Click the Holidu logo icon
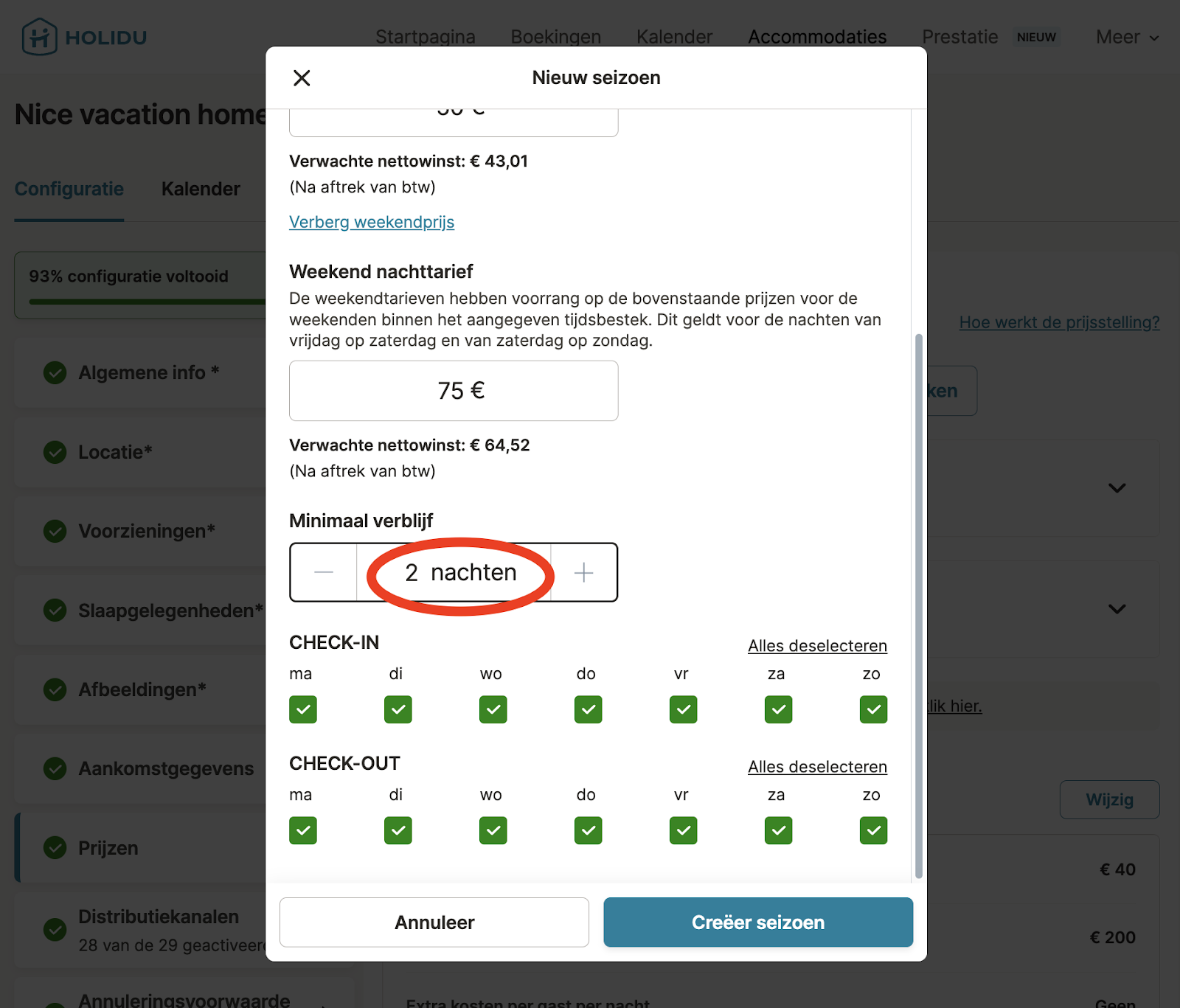 pyautogui.click(x=39, y=37)
